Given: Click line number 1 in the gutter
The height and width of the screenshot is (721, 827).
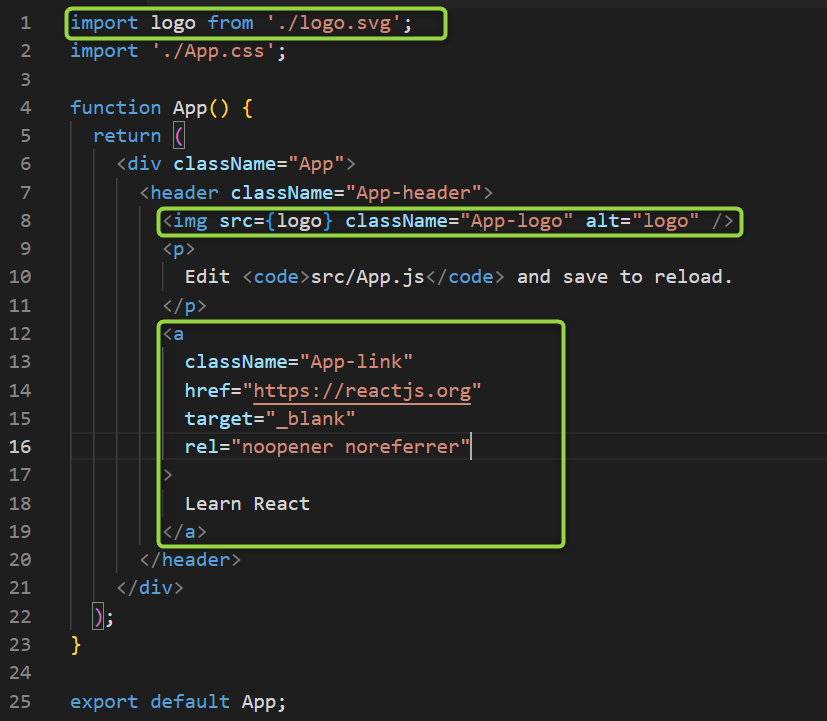Looking at the screenshot, I should [26, 22].
